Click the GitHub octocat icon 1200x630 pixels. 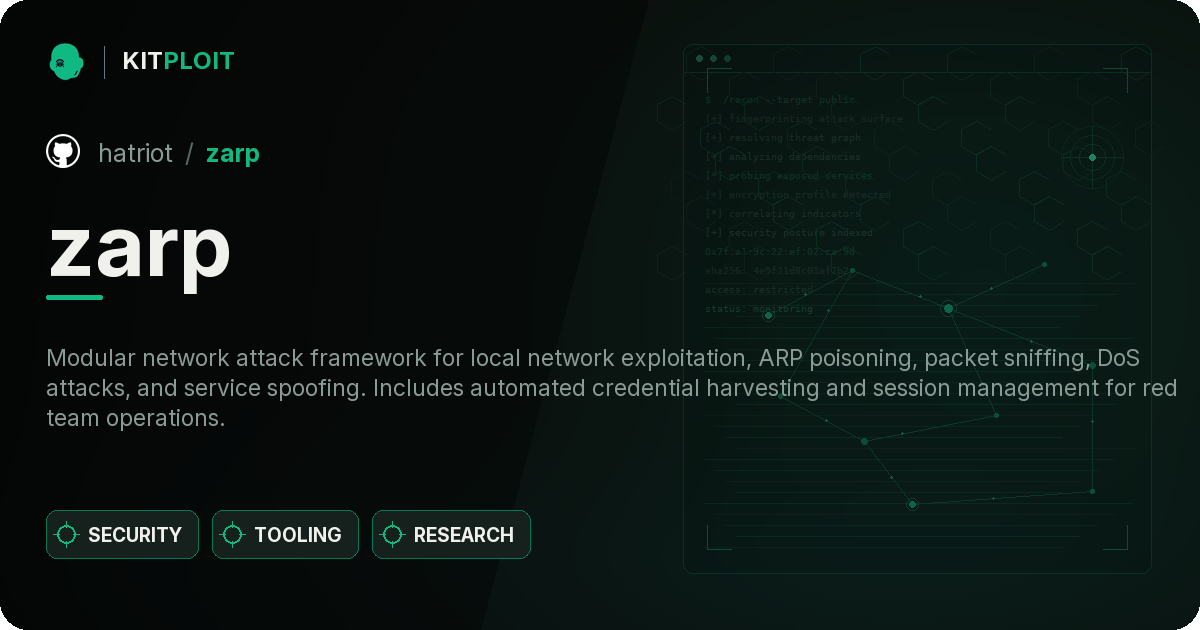tap(63, 152)
